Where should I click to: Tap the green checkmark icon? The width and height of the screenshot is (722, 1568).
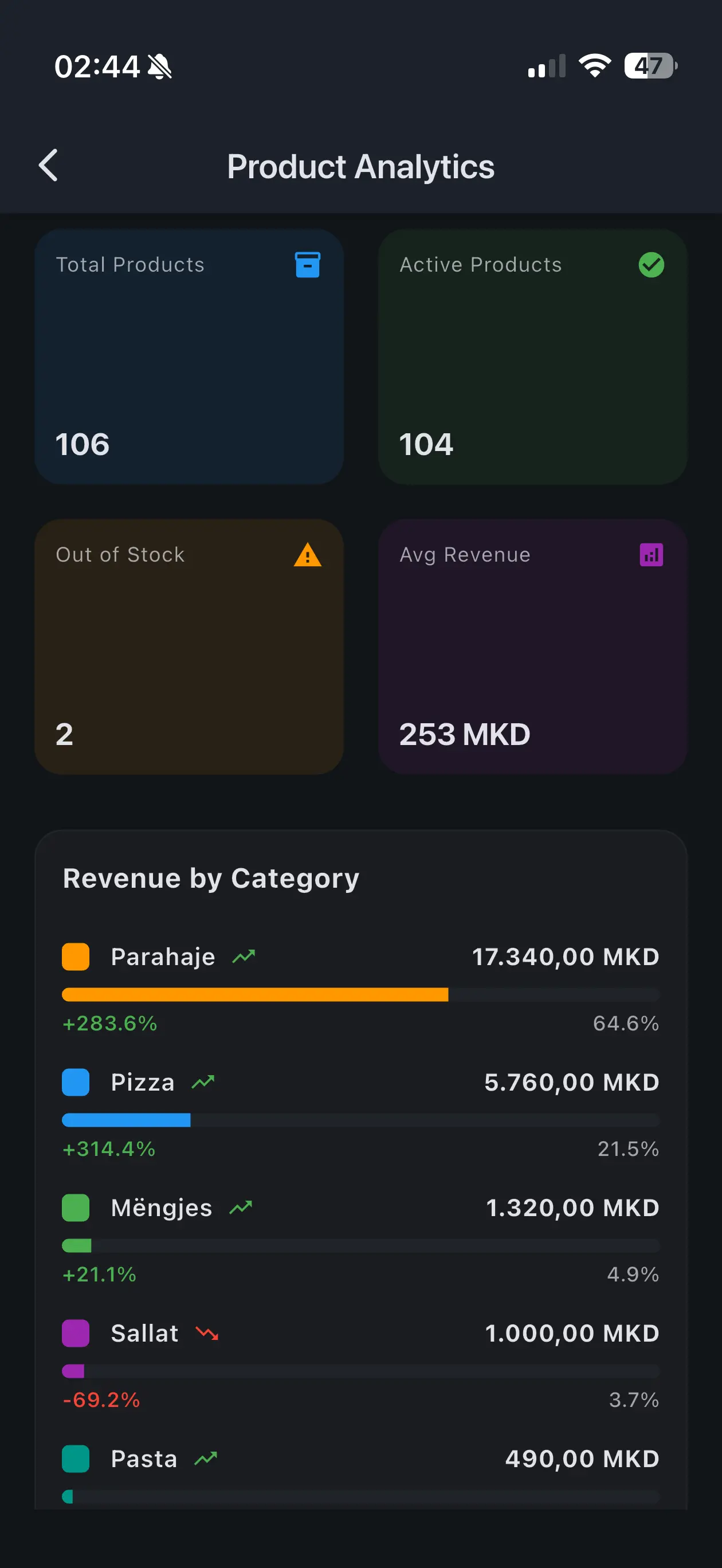pos(651,265)
